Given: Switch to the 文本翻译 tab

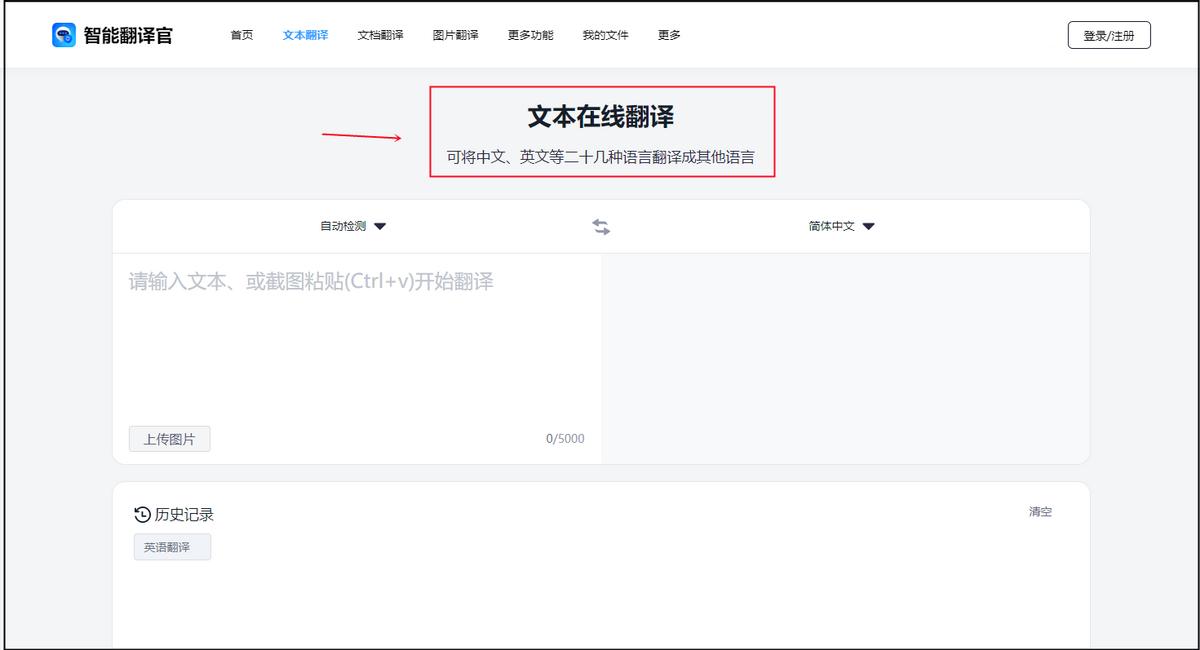Looking at the screenshot, I should (306, 35).
